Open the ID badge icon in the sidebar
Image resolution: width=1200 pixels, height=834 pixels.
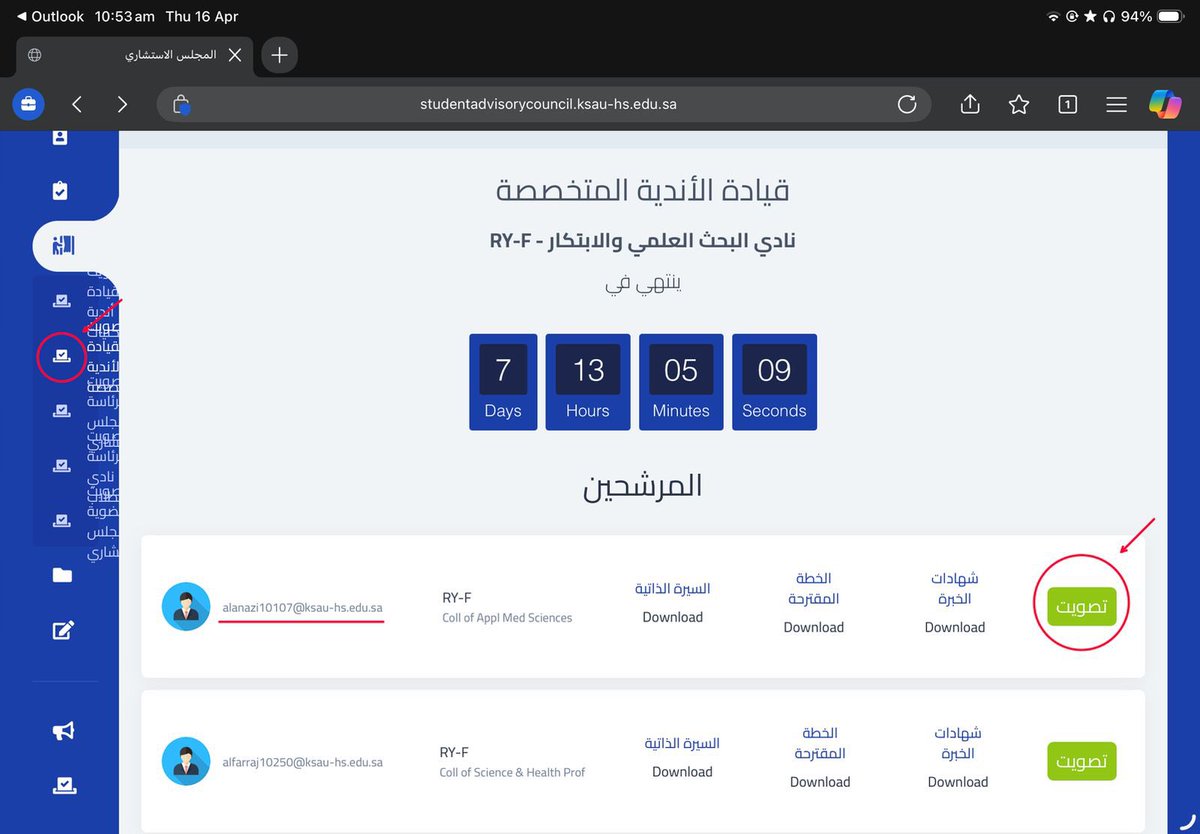[x=60, y=137]
